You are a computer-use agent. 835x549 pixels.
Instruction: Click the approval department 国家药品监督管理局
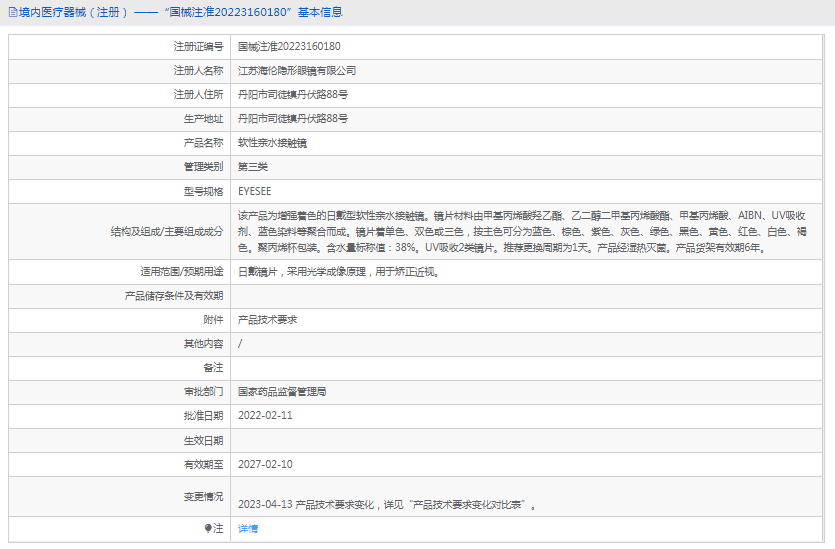click(x=282, y=392)
